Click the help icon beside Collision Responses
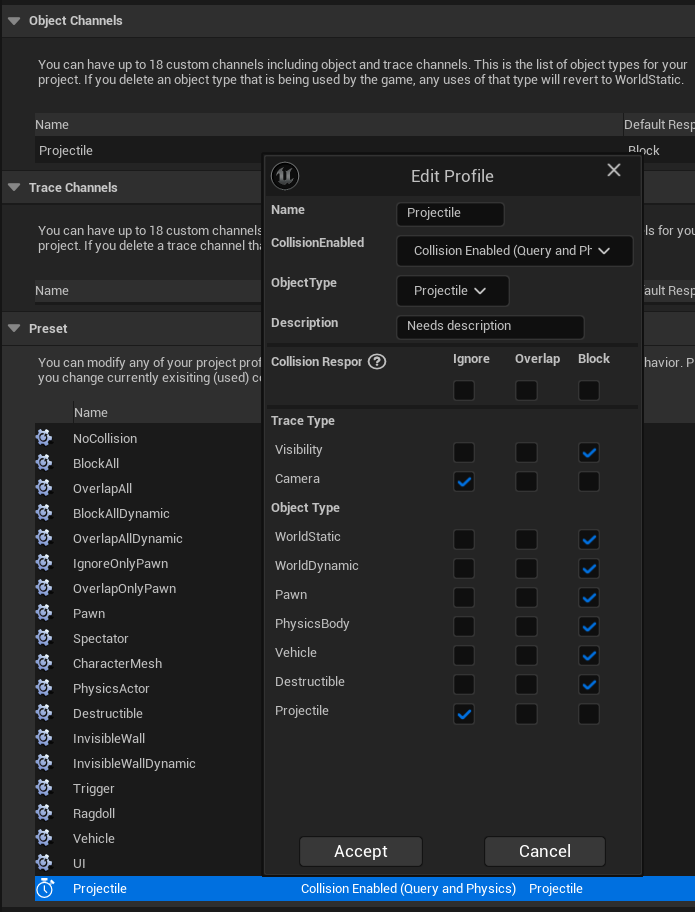Image resolution: width=695 pixels, height=912 pixels. (377, 362)
